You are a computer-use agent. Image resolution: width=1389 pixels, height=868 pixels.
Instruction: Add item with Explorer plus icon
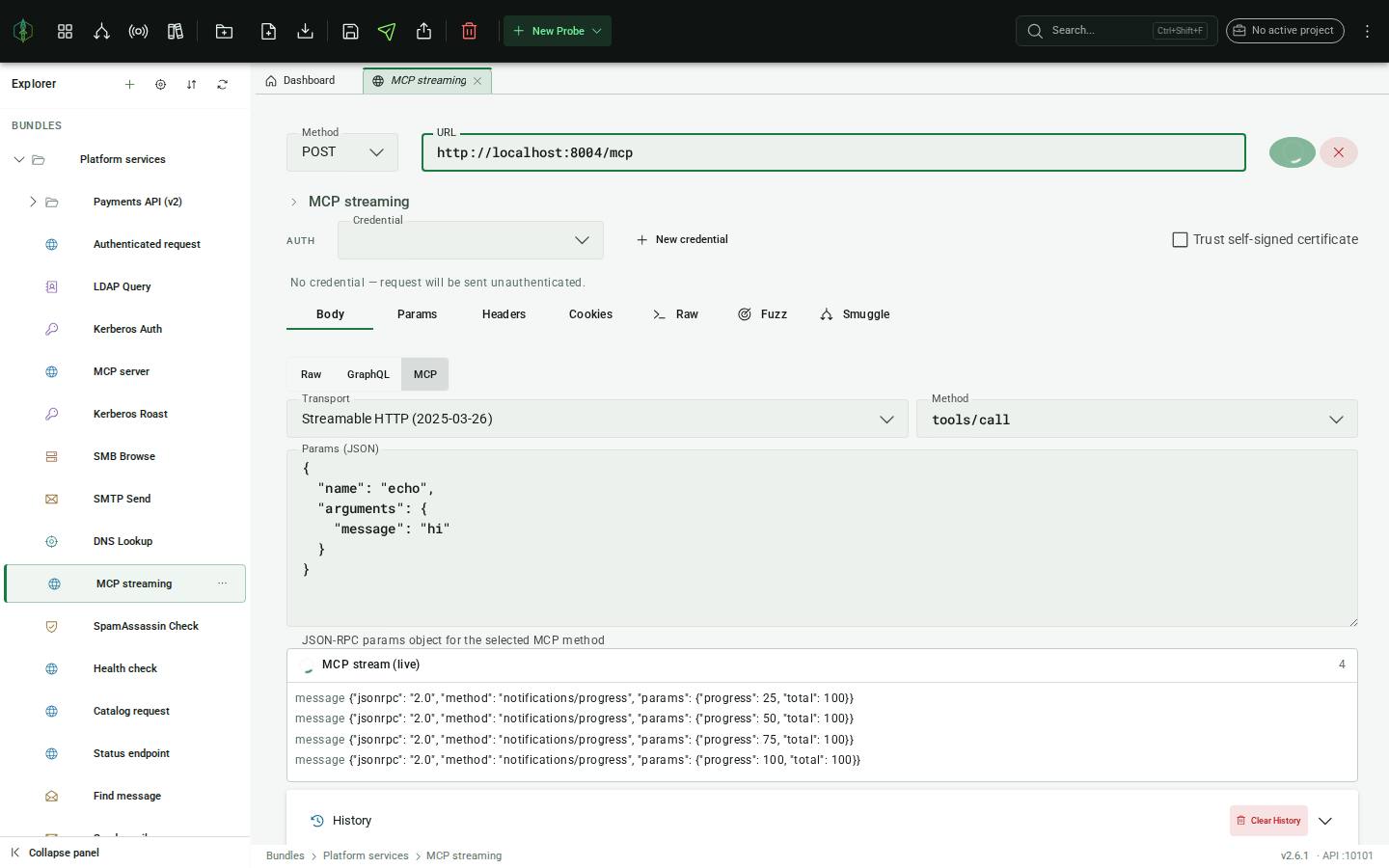(129, 84)
